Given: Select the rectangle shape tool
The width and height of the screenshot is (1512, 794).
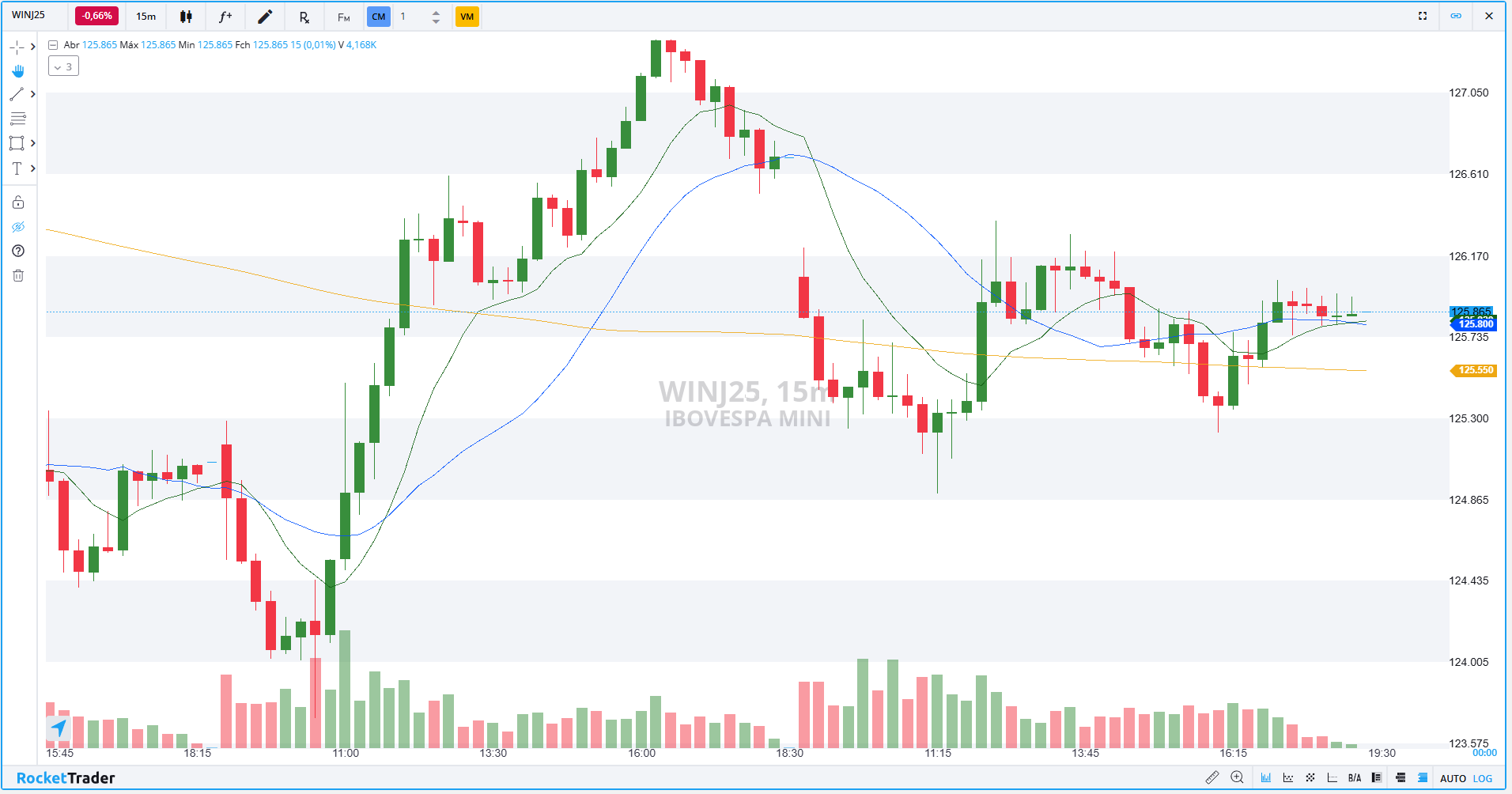Looking at the screenshot, I should tap(17, 143).
